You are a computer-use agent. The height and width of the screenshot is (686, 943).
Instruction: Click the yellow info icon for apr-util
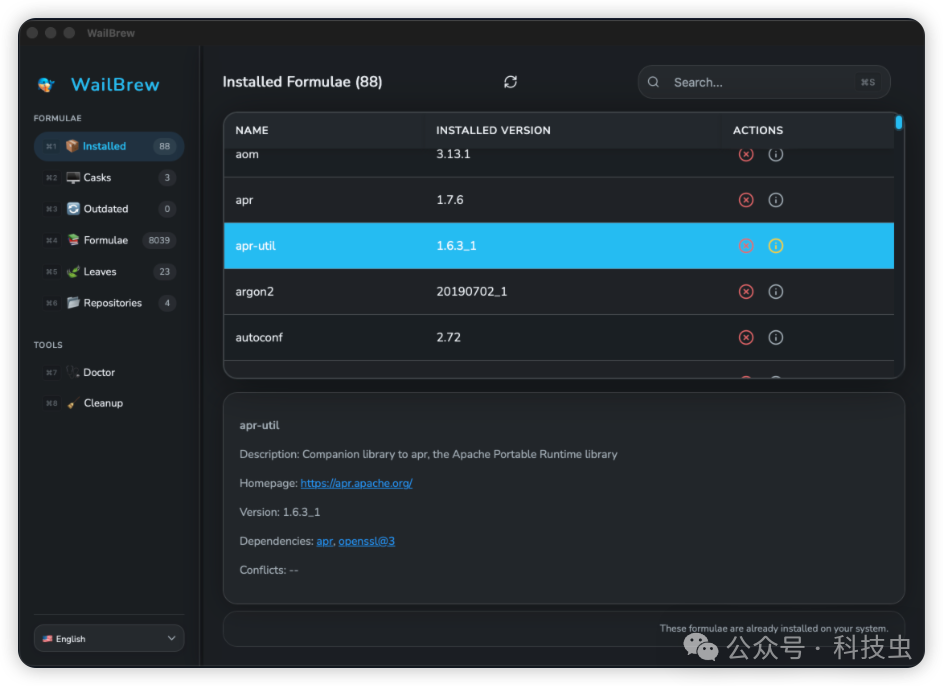point(775,246)
